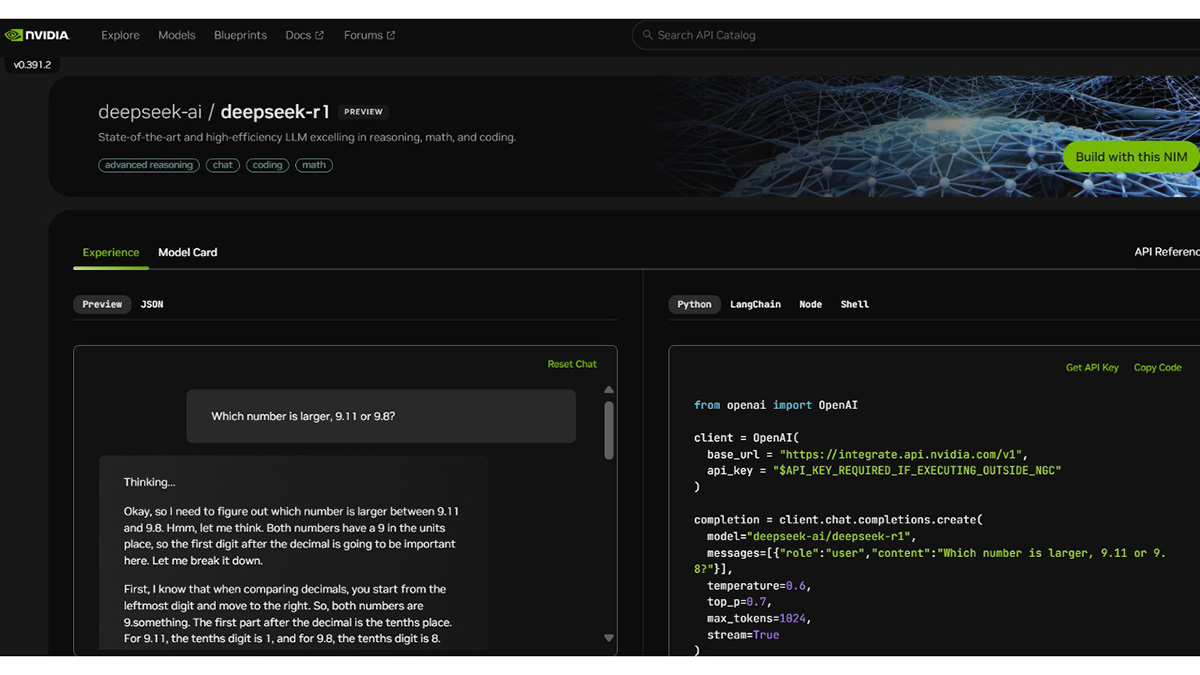Toggle output view to Preview

pyautogui.click(x=102, y=304)
